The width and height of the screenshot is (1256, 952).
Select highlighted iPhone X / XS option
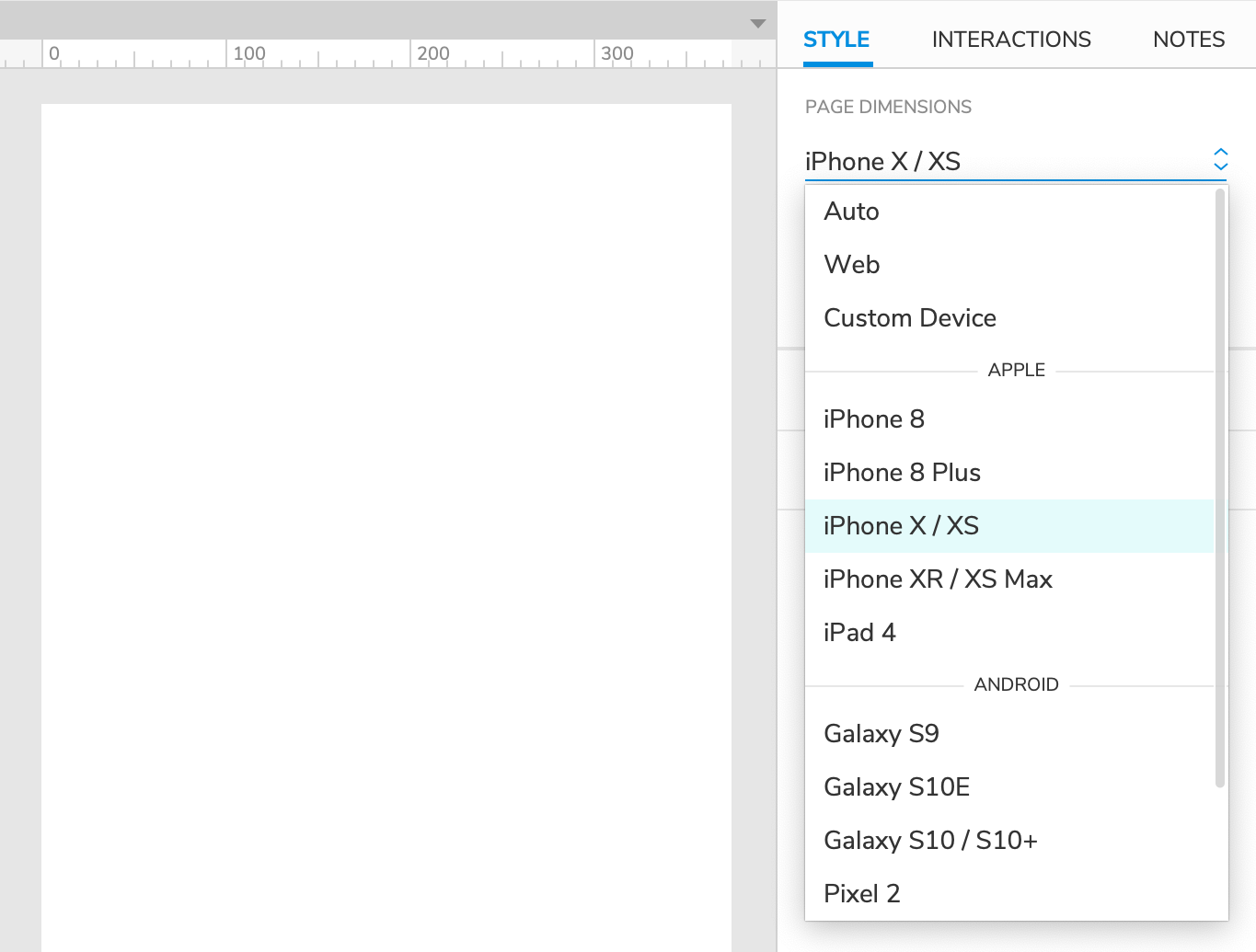click(x=1009, y=526)
